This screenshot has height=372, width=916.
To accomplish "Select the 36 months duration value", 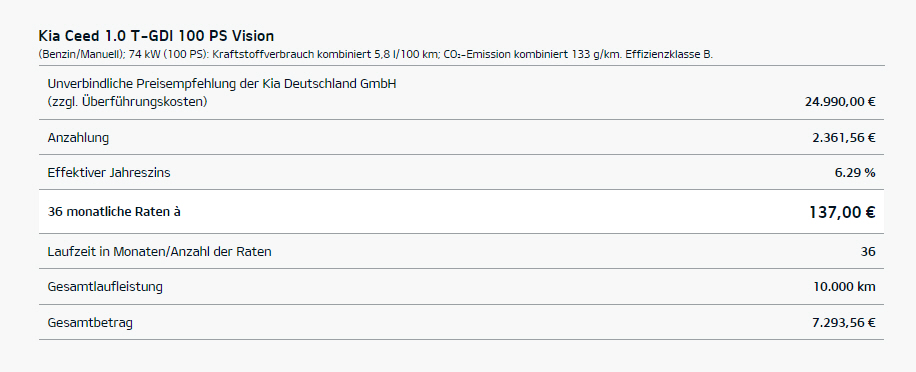I will [x=868, y=252].
